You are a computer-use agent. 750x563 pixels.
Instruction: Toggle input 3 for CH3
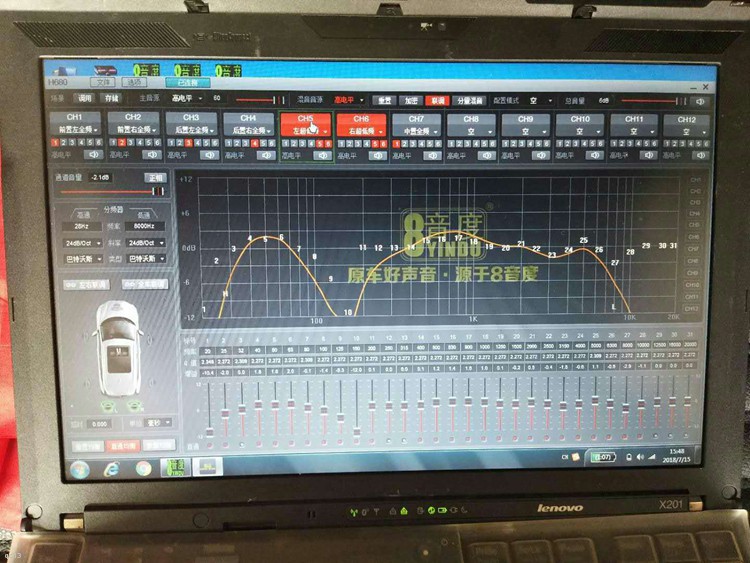188,143
